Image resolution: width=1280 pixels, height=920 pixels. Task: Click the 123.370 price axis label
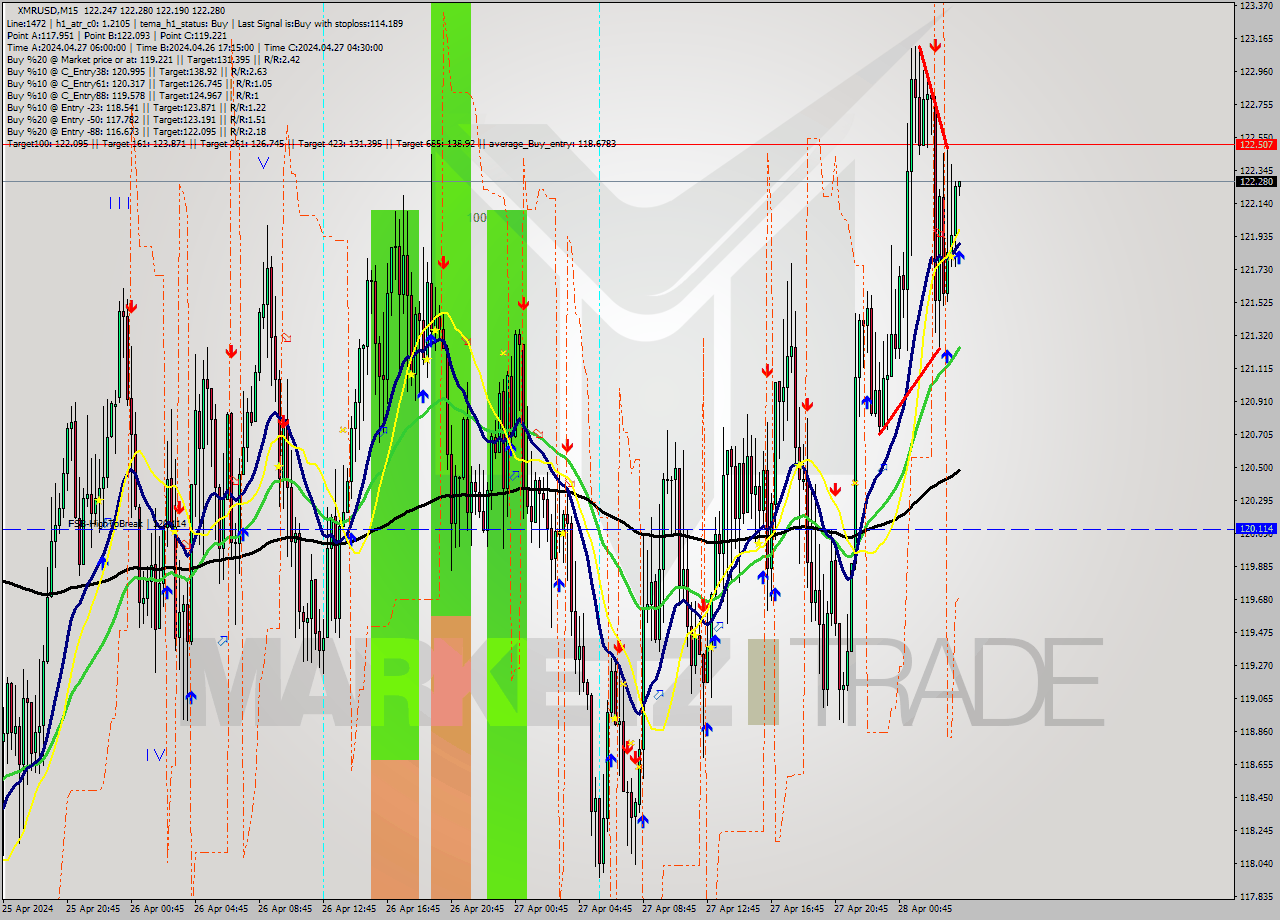tap(1256, 6)
